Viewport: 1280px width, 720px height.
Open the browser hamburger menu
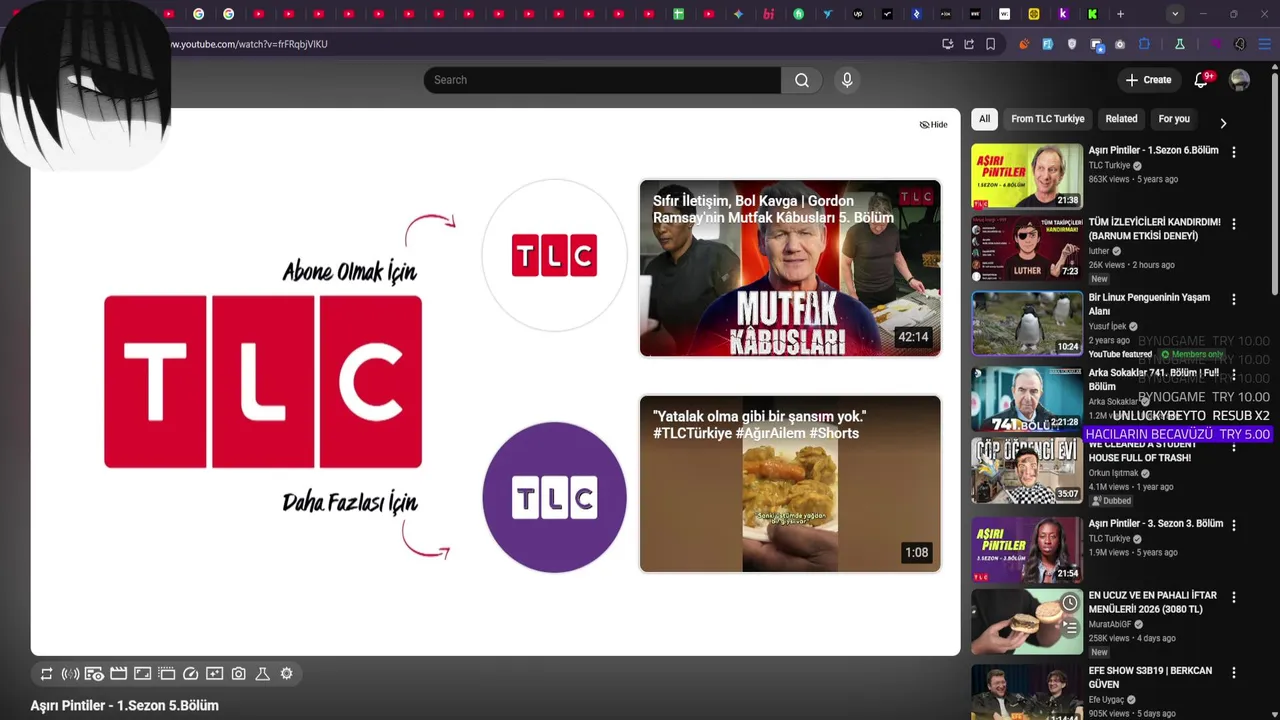[1264, 44]
